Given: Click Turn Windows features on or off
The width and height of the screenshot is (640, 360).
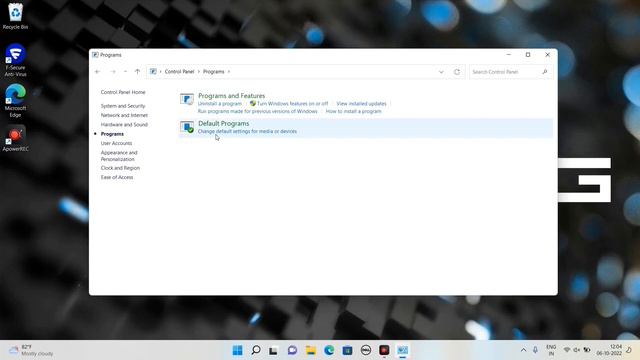Looking at the screenshot, I should [x=292, y=104].
